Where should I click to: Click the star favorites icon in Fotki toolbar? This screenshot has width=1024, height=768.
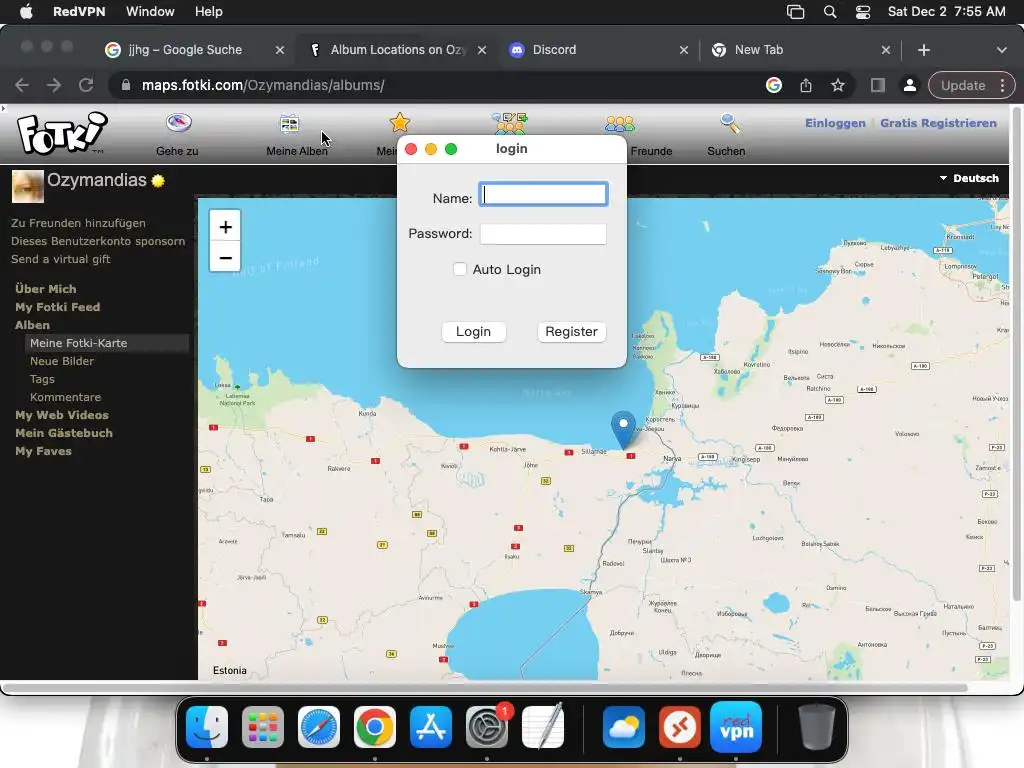click(400, 123)
